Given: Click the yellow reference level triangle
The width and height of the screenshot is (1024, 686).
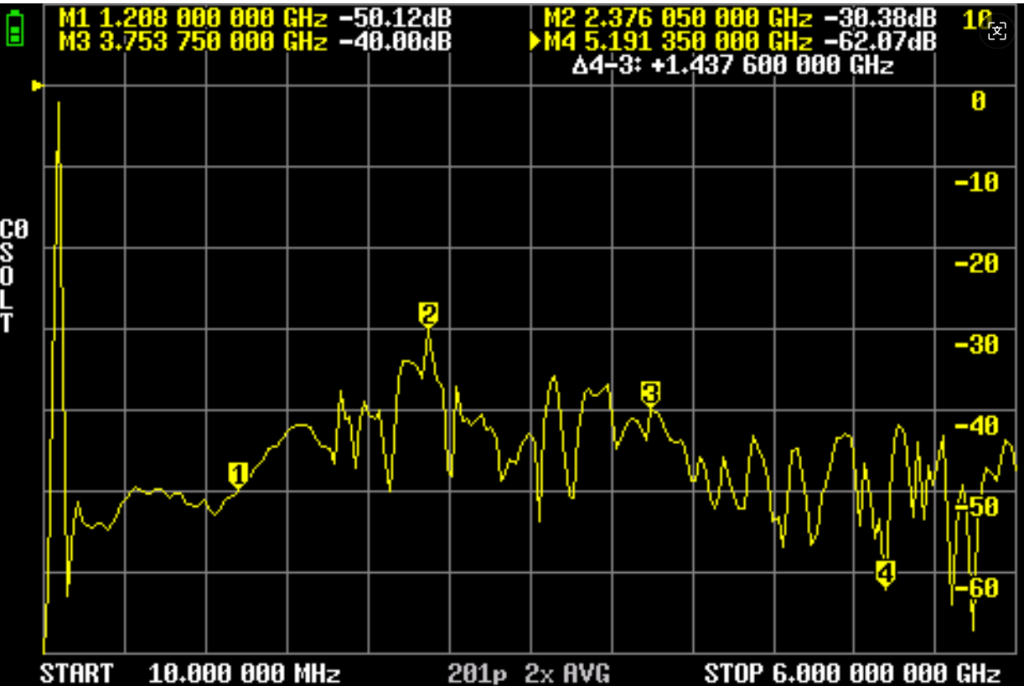Looking at the screenshot, I should (x=38, y=87).
